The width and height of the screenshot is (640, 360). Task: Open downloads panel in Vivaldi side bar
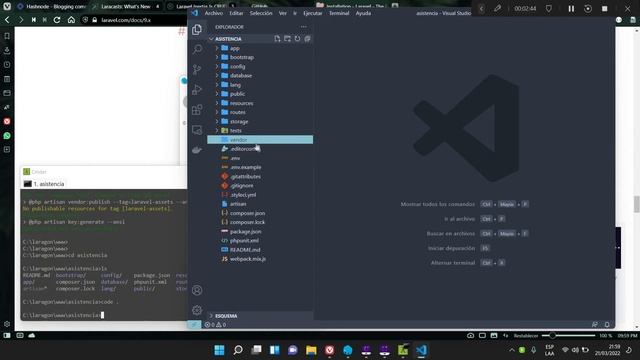click(7, 50)
